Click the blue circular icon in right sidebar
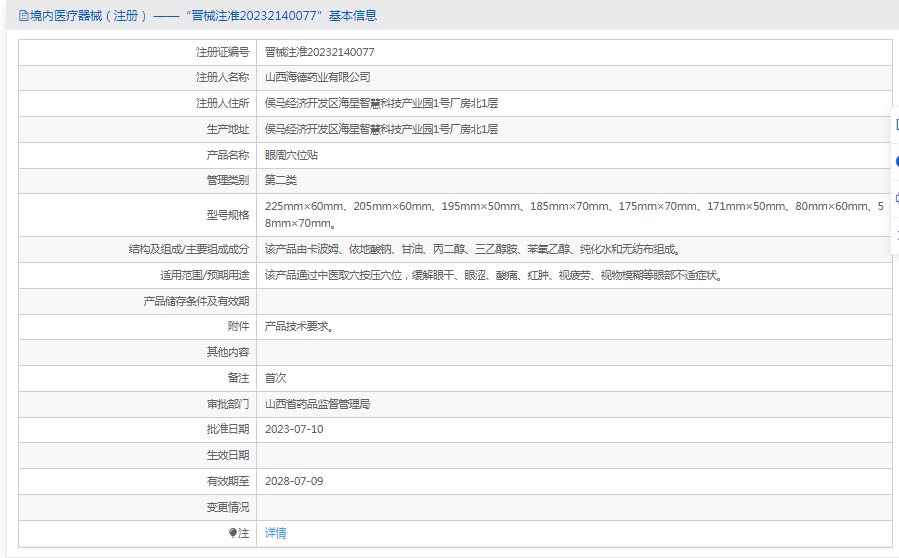The width and height of the screenshot is (899, 558). coord(896,161)
